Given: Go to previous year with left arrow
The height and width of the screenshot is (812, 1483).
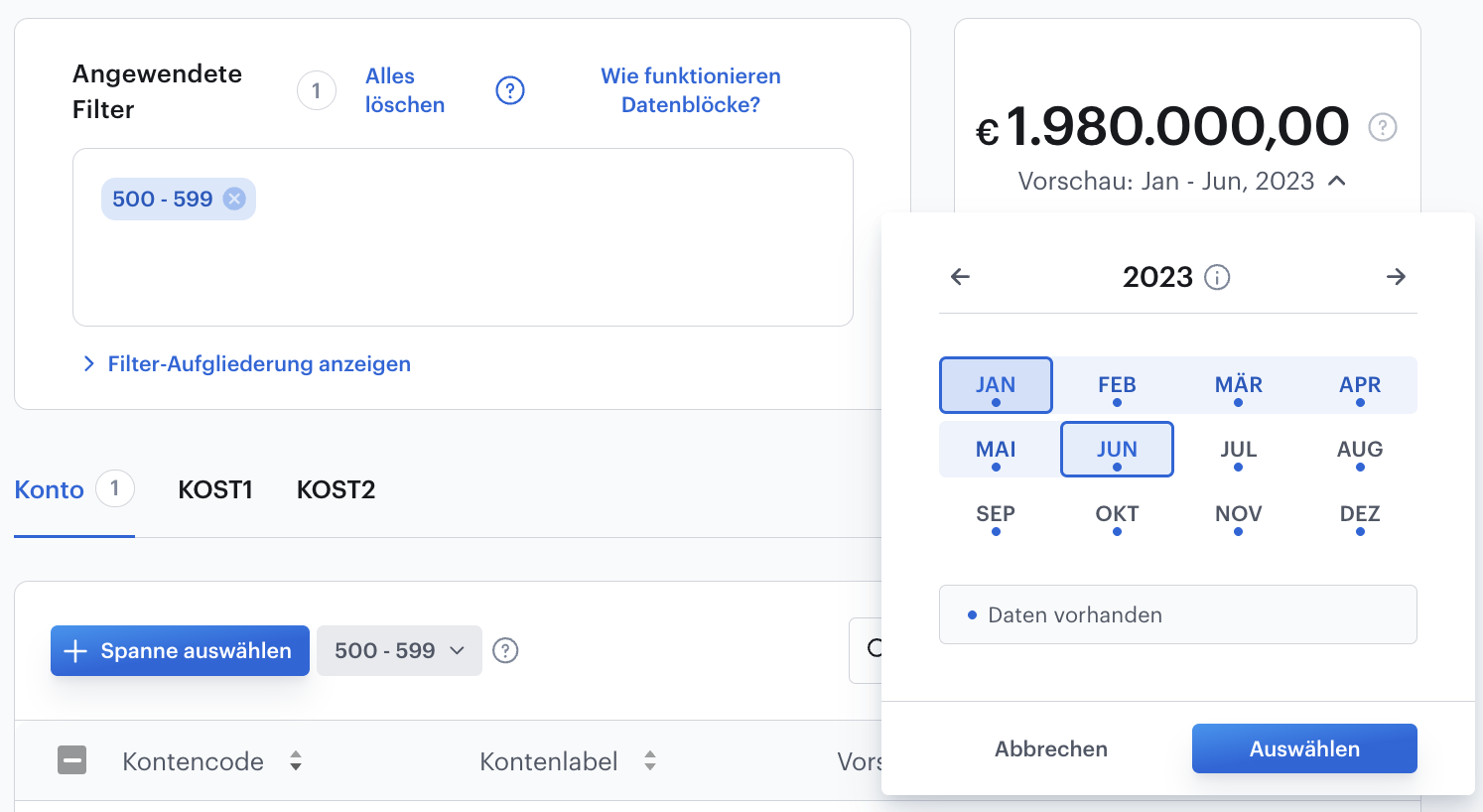Looking at the screenshot, I should [x=960, y=277].
